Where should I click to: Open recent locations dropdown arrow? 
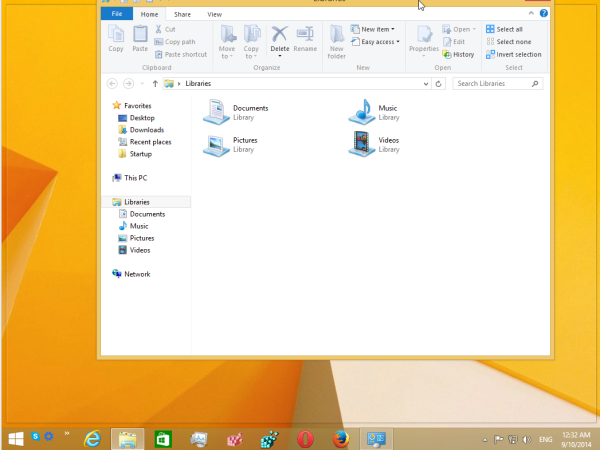142,83
